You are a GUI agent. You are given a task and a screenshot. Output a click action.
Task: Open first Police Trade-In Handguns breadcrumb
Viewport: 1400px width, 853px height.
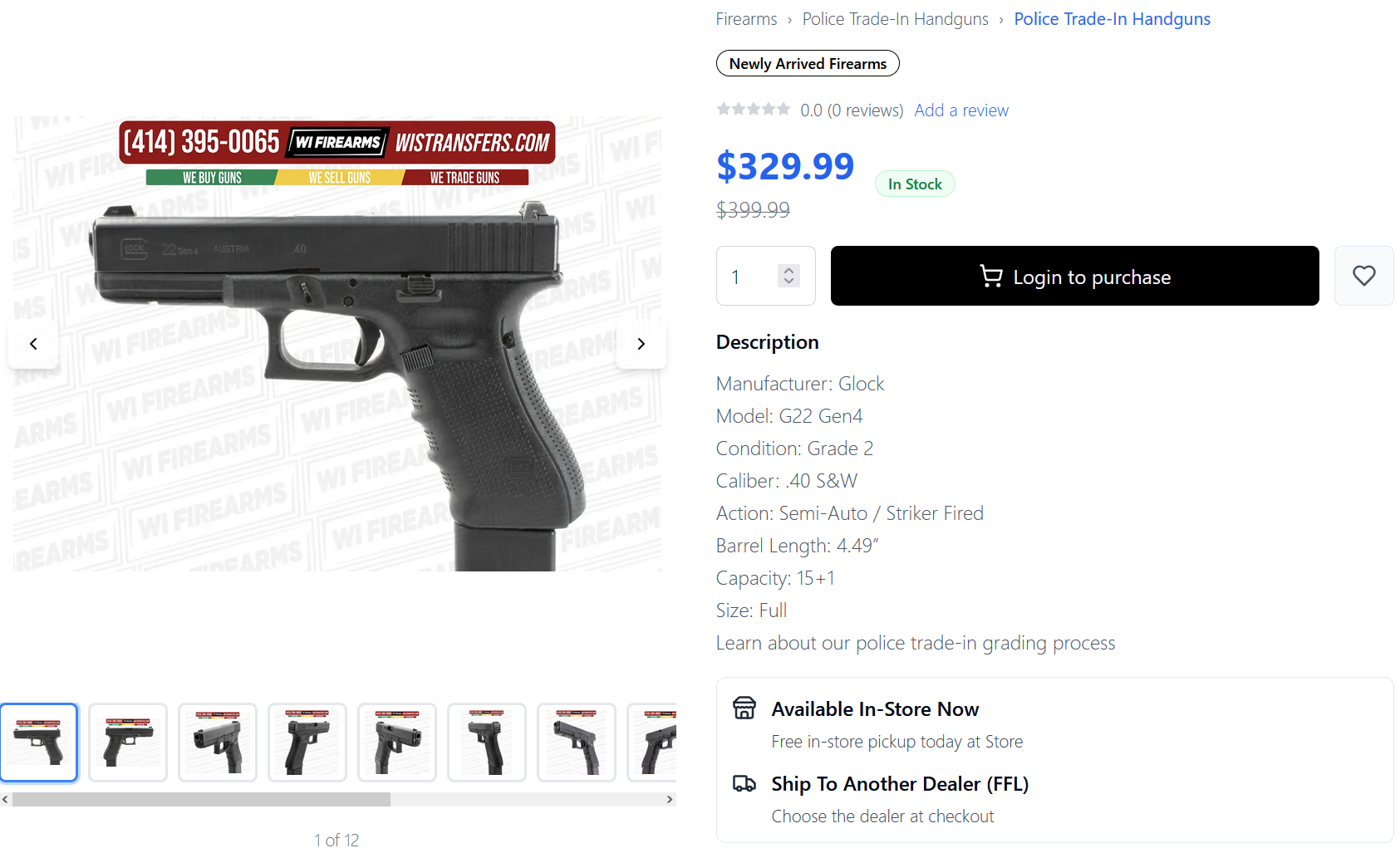pos(895,19)
